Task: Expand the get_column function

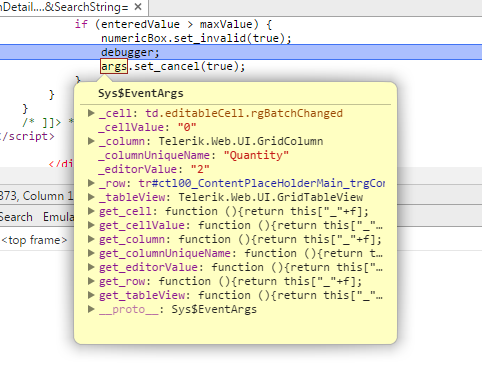Action: tap(91, 239)
